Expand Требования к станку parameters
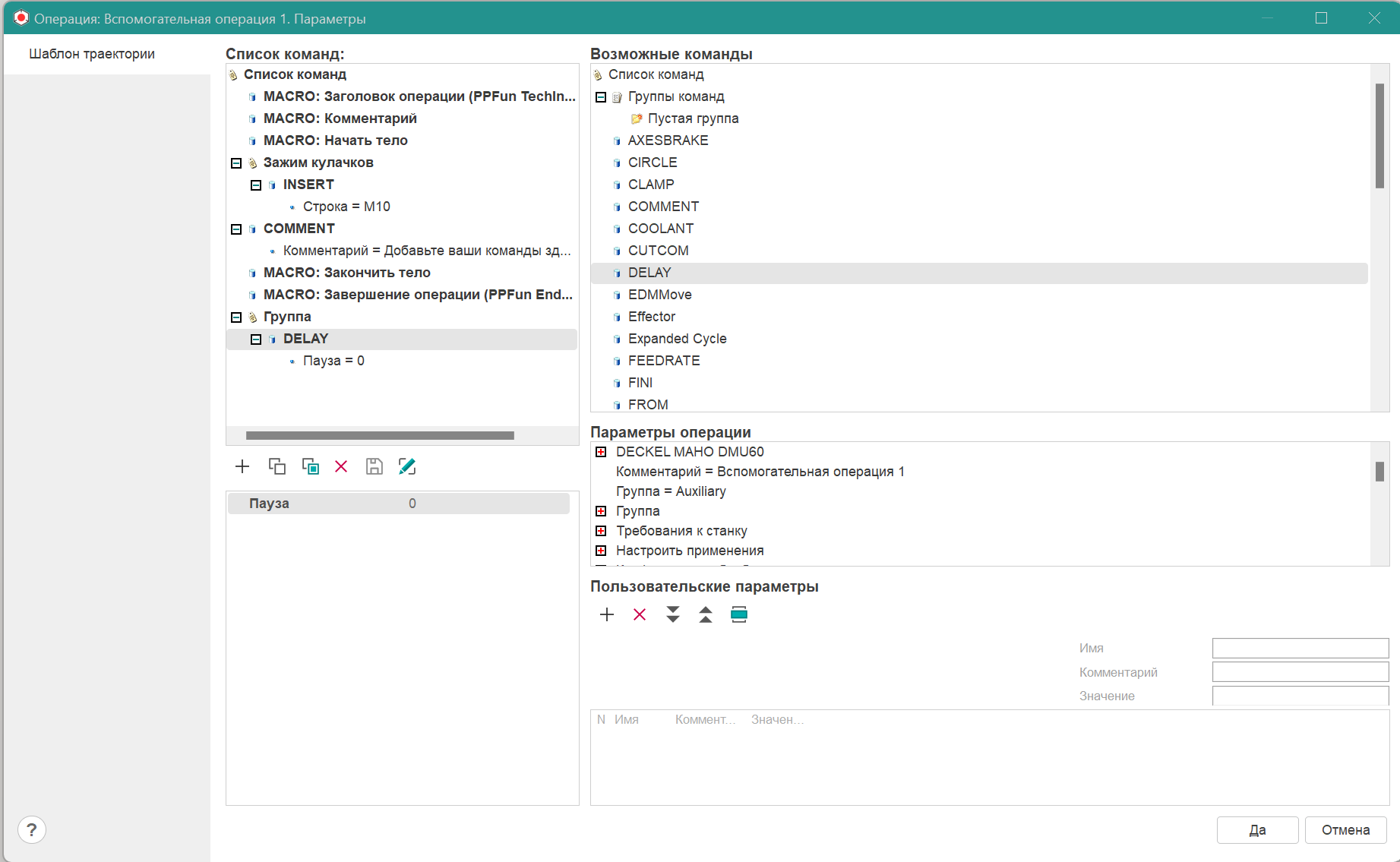Viewport: 1400px width, 862px height. [x=601, y=531]
